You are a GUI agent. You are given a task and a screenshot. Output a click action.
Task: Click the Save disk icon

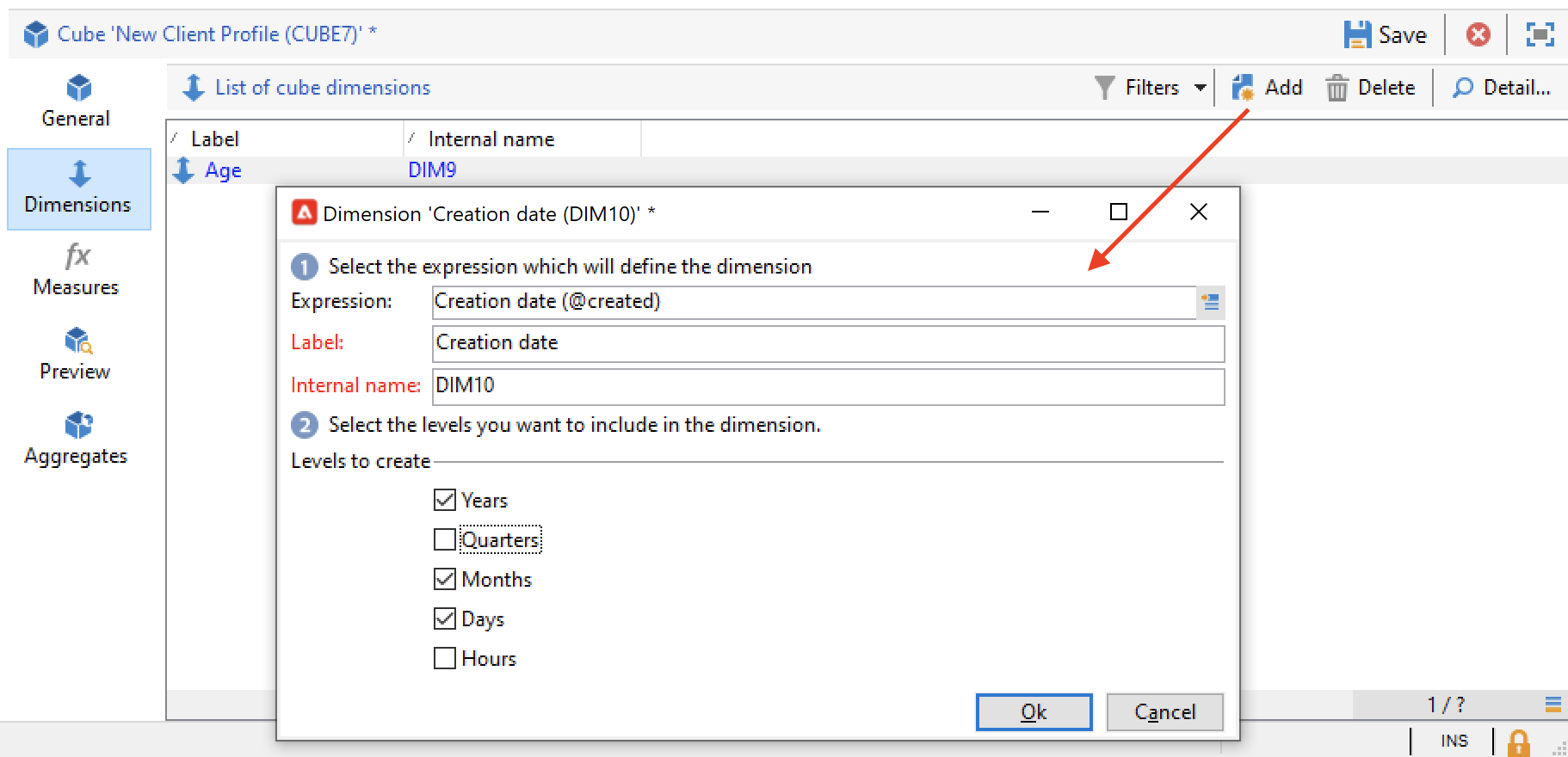tap(1357, 34)
